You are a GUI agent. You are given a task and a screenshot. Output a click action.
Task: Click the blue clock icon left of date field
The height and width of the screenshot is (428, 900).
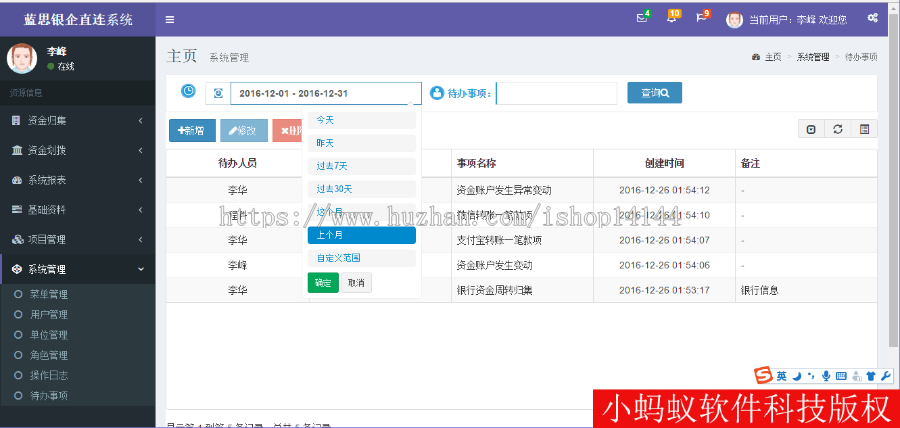188,91
